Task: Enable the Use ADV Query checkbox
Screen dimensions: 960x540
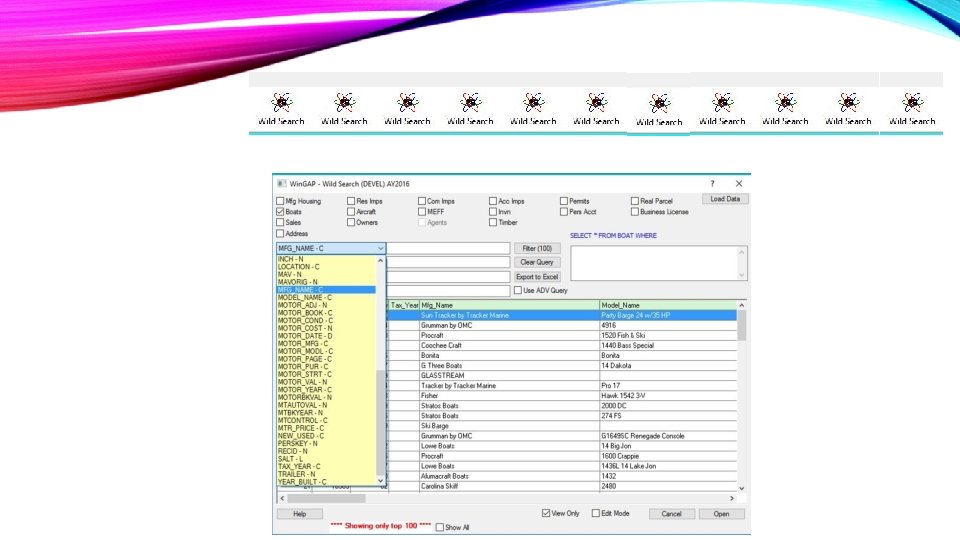Action: [518, 290]
